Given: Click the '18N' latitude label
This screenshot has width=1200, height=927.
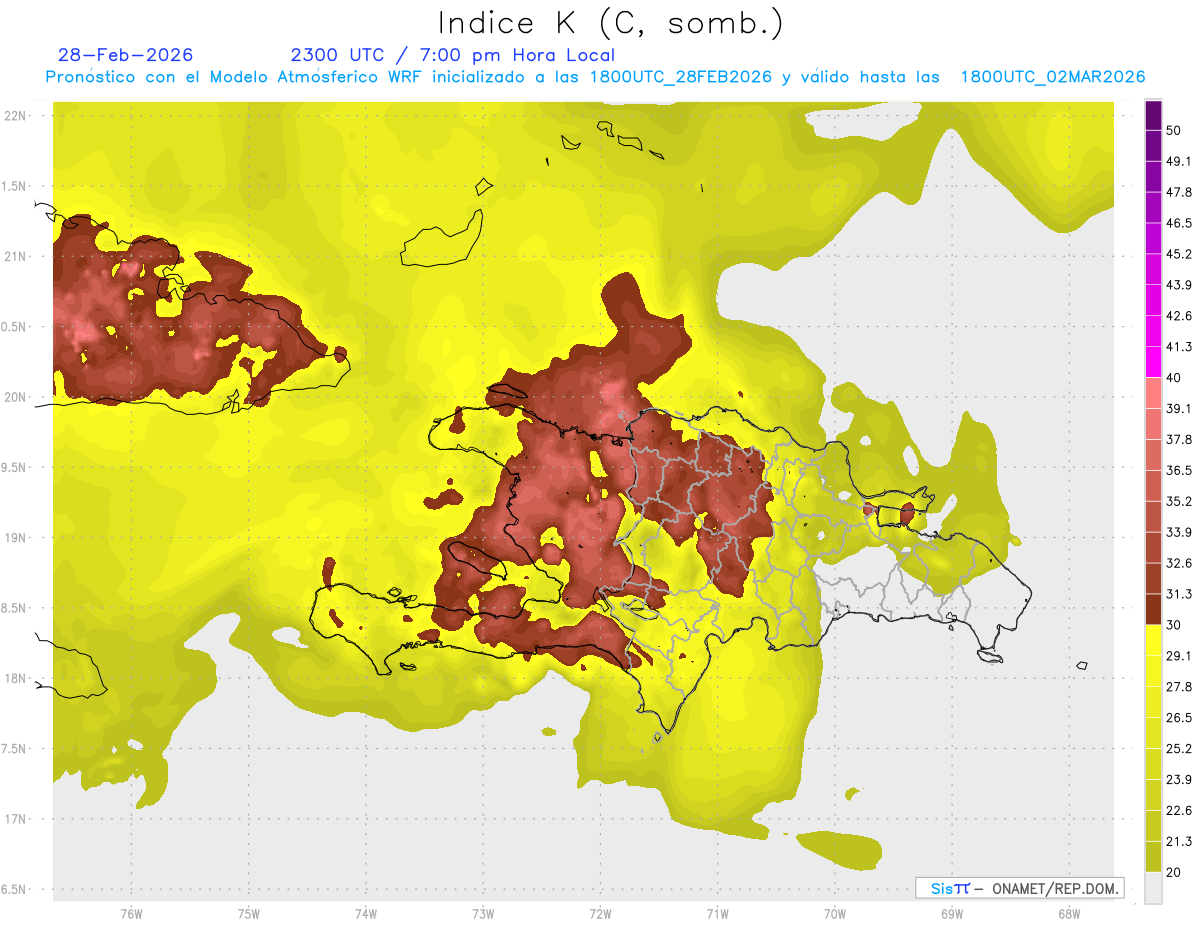Looking at the screenshot, I should click(16, 678).
